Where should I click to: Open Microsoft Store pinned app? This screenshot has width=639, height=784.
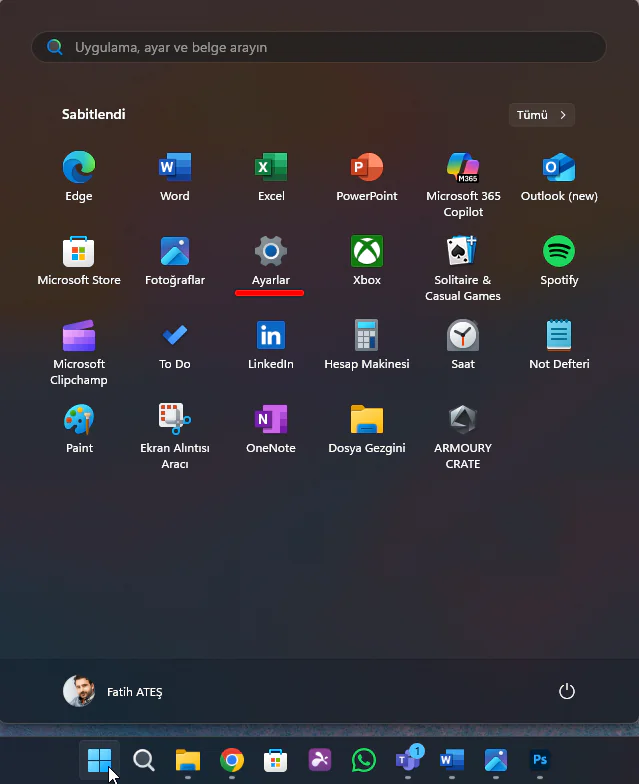tap(78, 261)
